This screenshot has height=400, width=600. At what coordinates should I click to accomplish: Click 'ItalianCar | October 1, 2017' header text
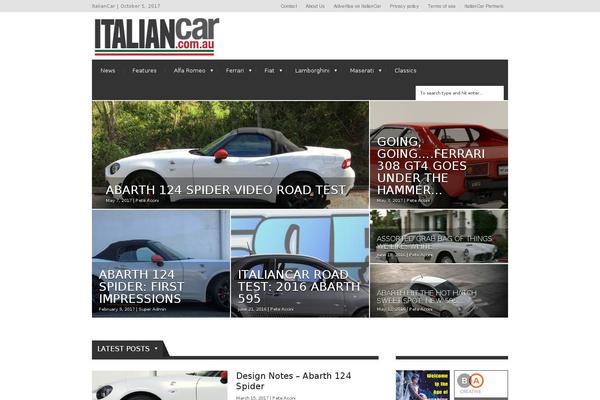click(x=126, y=6)
